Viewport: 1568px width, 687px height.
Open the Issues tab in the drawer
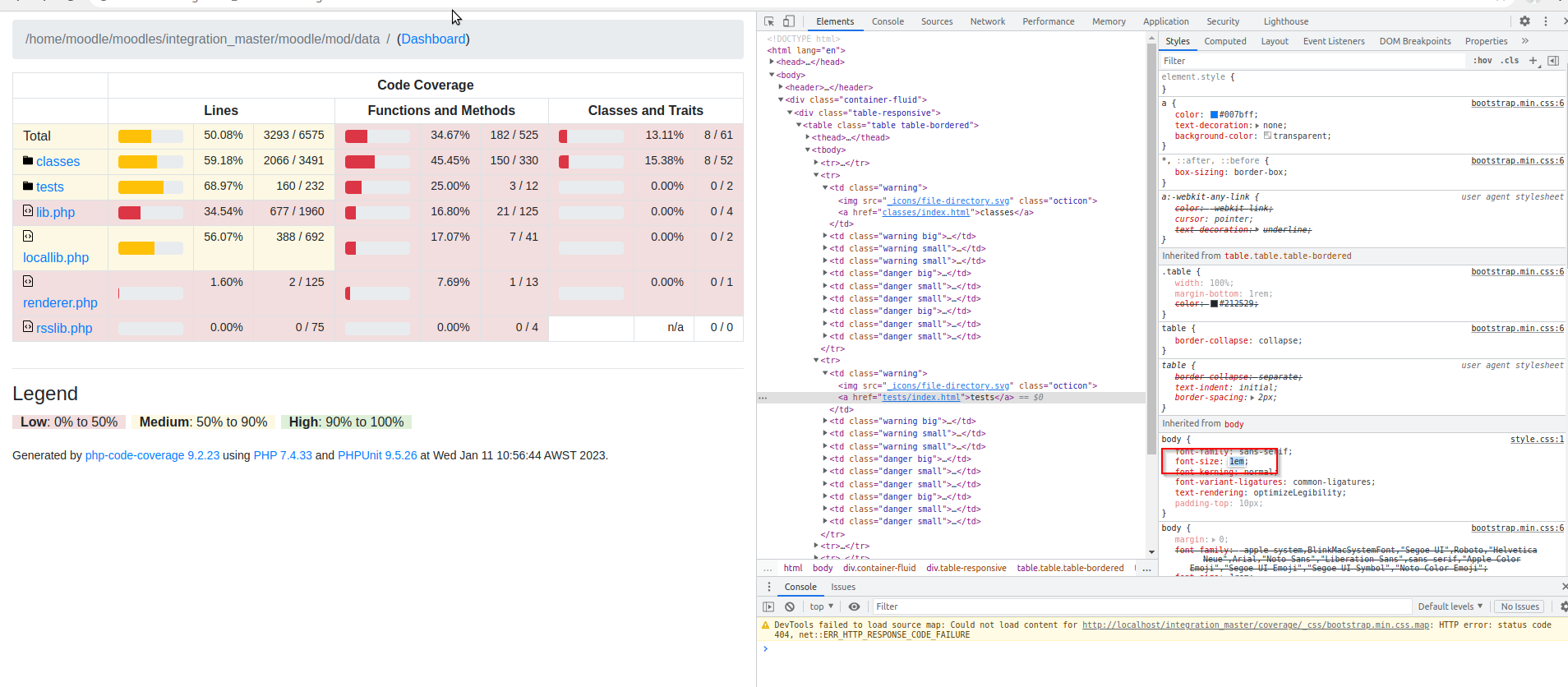tap(843, 587)
